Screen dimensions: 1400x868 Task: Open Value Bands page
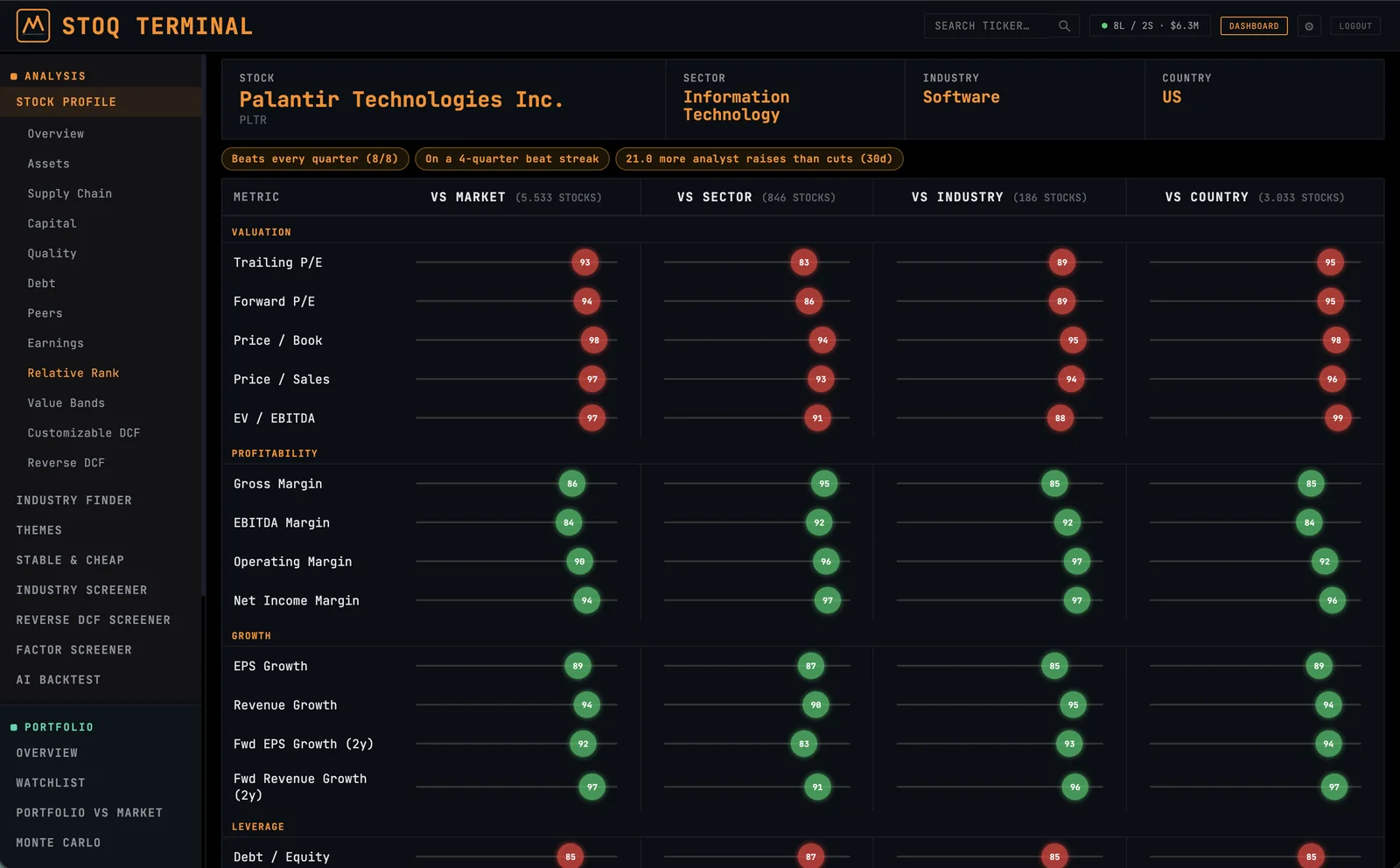(x=66, y=402)
